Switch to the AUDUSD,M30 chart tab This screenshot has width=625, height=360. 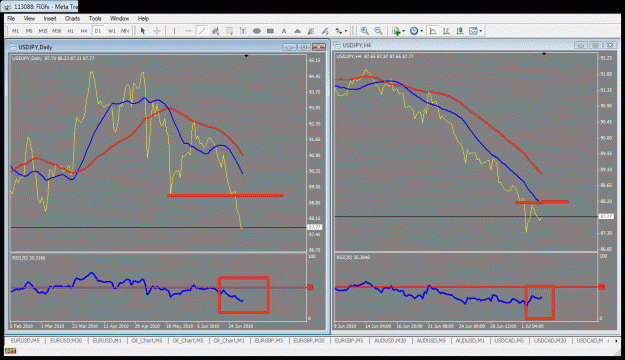click(390, 340)
